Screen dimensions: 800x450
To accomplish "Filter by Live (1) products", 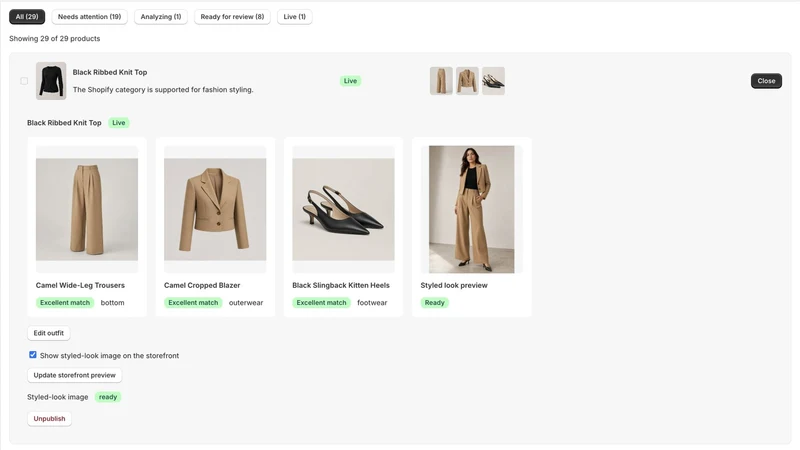I will [x=294, y=17].
